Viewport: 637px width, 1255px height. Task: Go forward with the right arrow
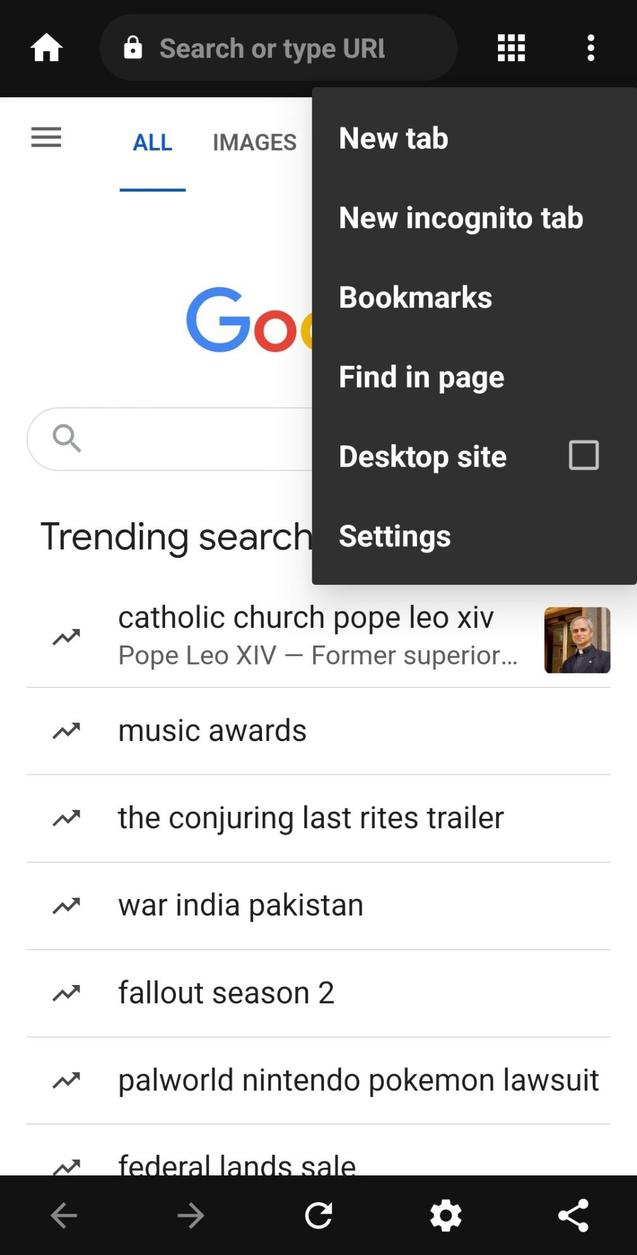[x=190, y=1215]
